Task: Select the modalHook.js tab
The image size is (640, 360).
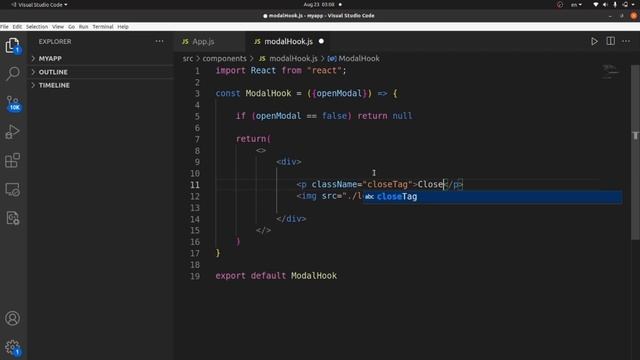Action: tap(288, 41)
